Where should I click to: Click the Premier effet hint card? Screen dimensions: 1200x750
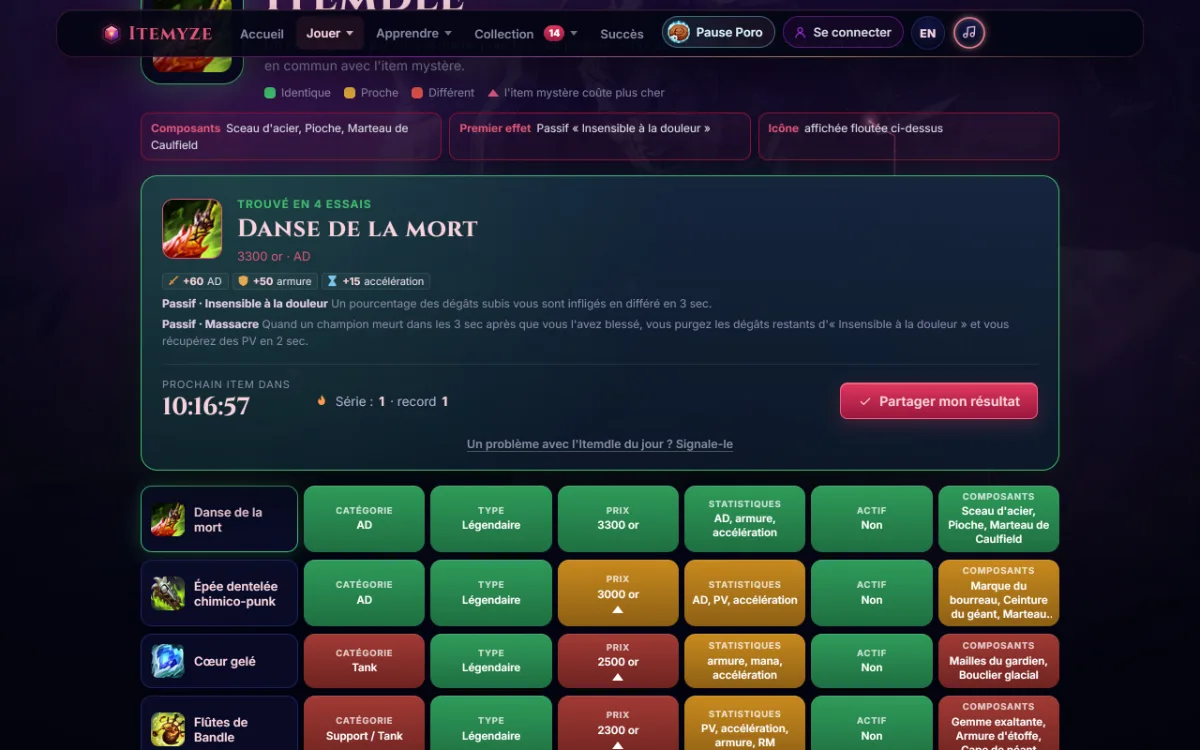pos(600,136)
